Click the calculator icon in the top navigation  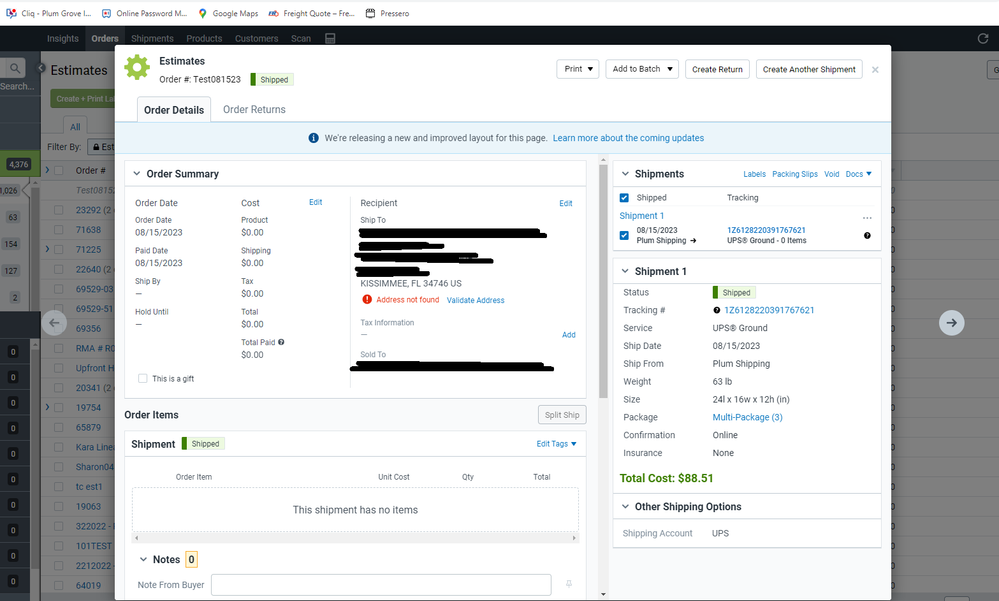pos(330,38)
